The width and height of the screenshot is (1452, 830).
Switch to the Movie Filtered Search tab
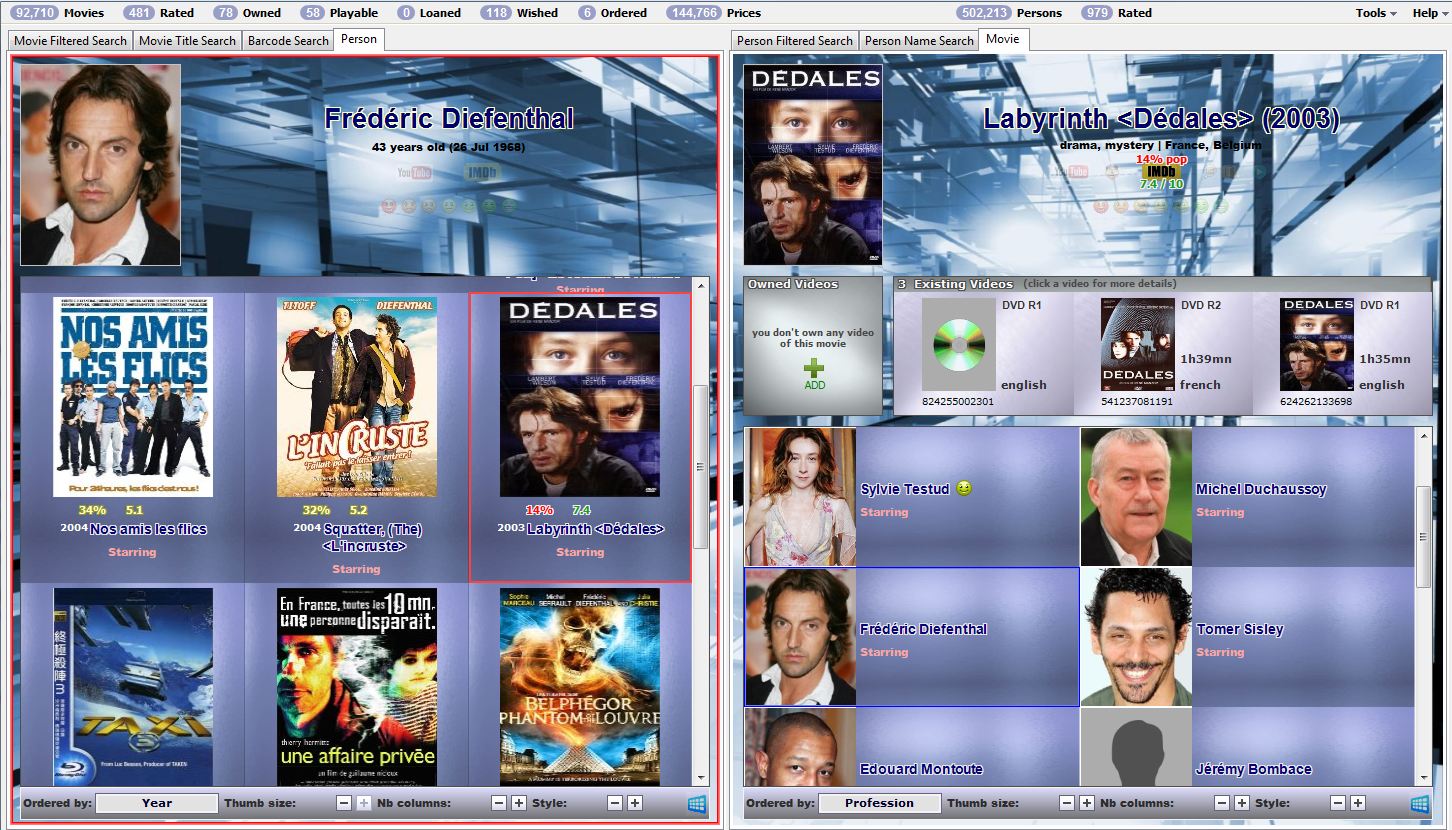point(70,41)
